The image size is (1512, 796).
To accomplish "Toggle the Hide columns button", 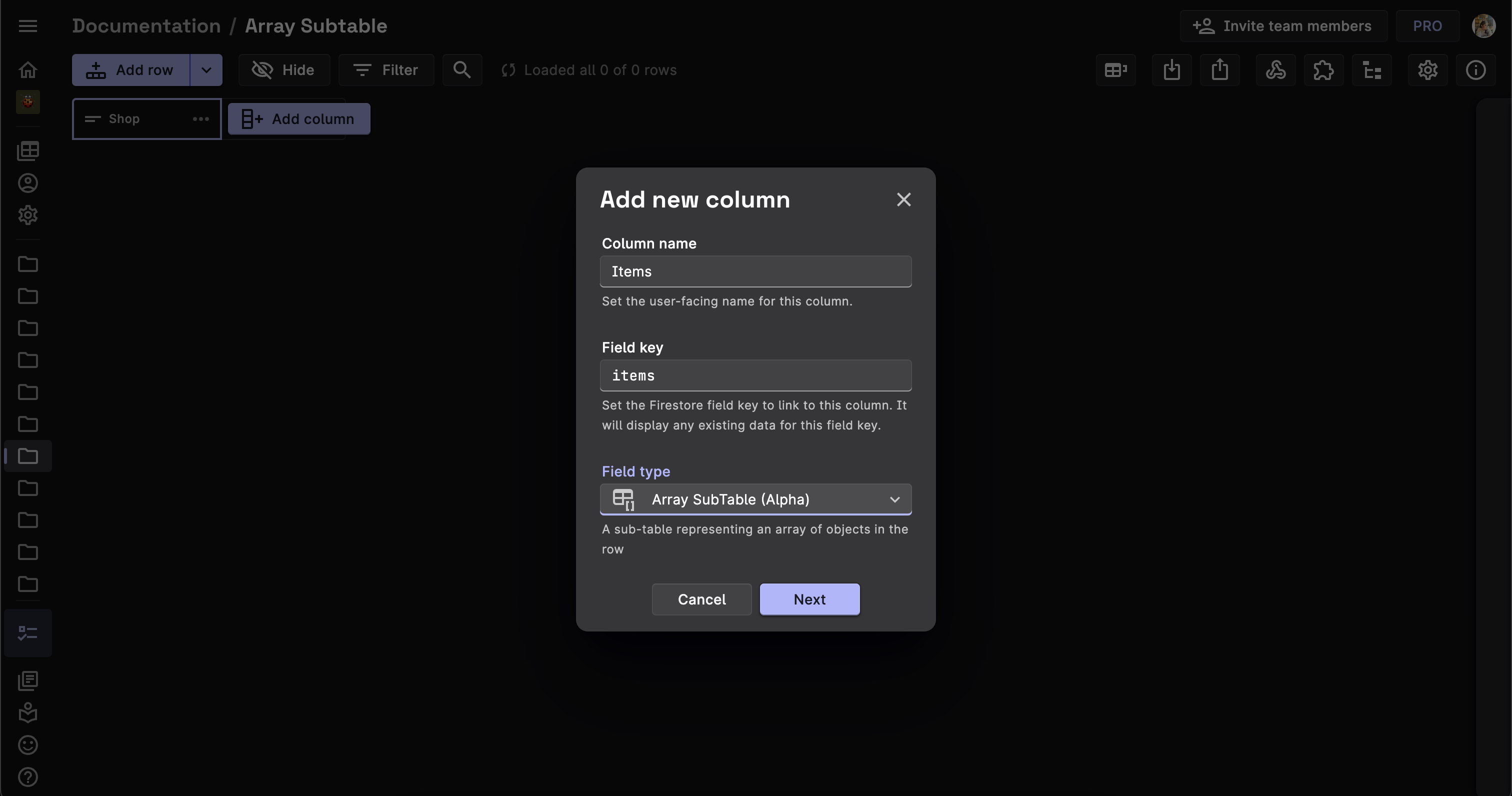I will pyautogui.click(x=284, y=70).
